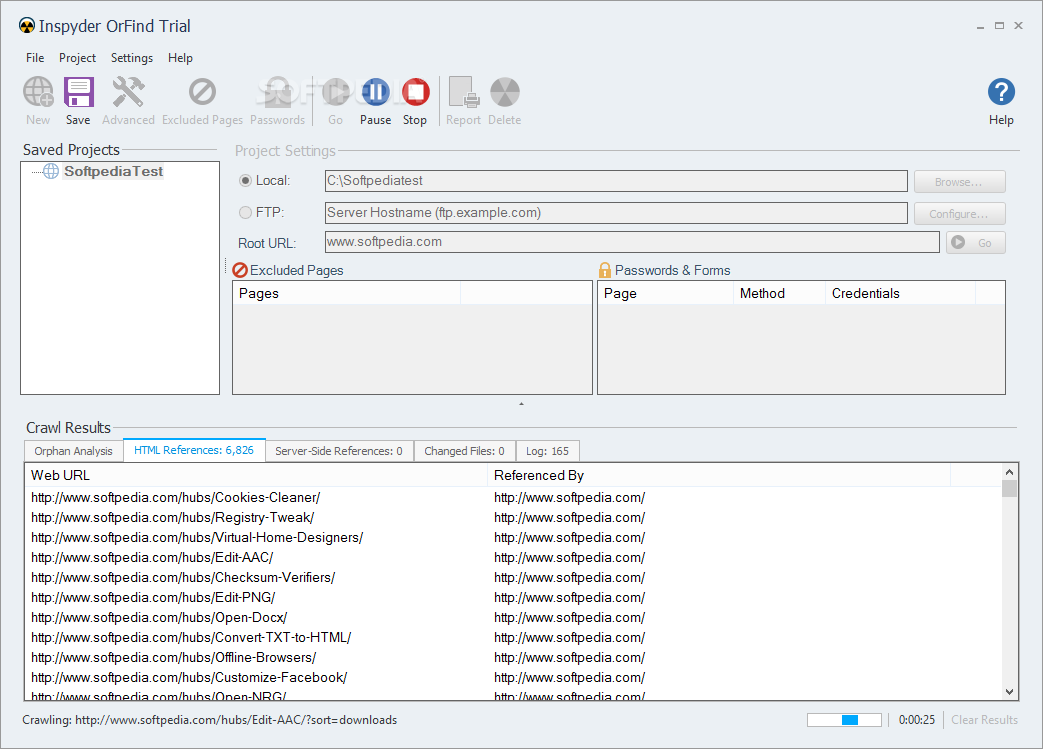1043x749 pixels.
Task: Click the Credentials column header
Action: [901, 293]
